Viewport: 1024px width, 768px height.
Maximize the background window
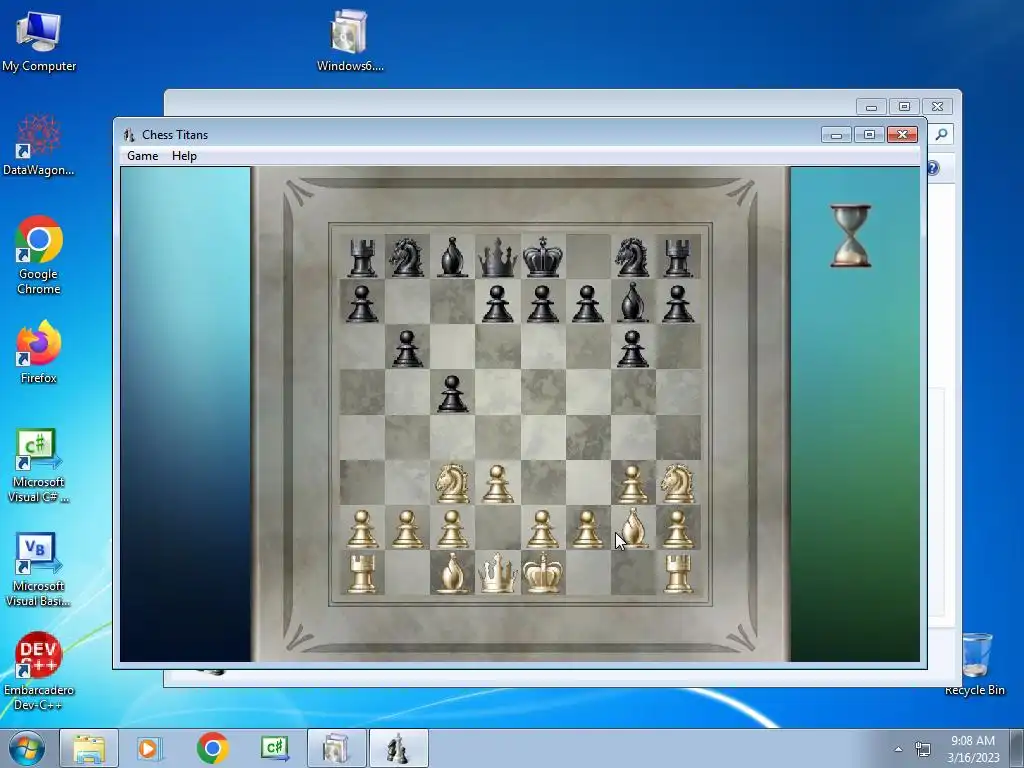[x=904, y=106]
